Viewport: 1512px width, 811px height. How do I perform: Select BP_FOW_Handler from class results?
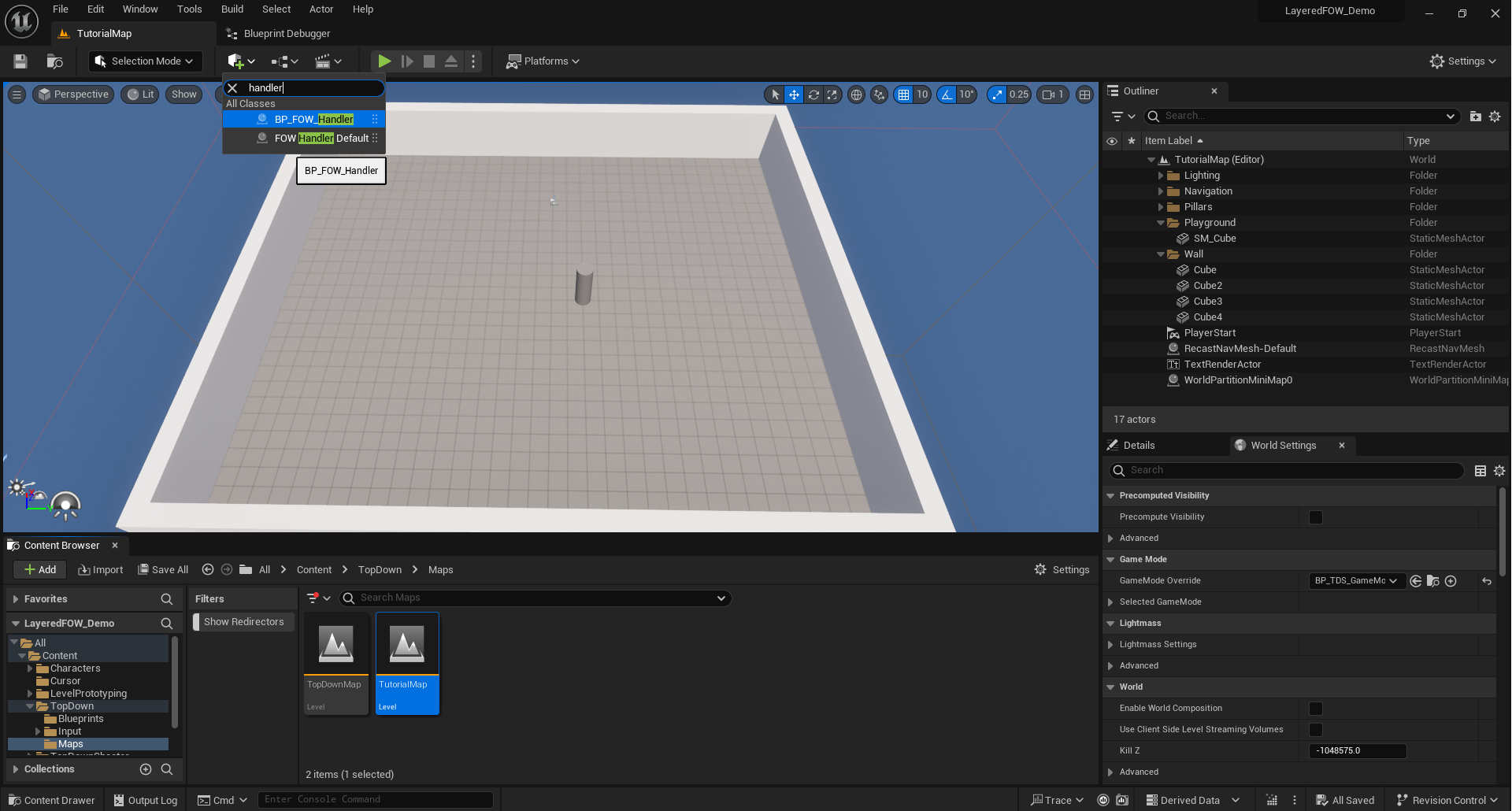click(x=303, y=119)
